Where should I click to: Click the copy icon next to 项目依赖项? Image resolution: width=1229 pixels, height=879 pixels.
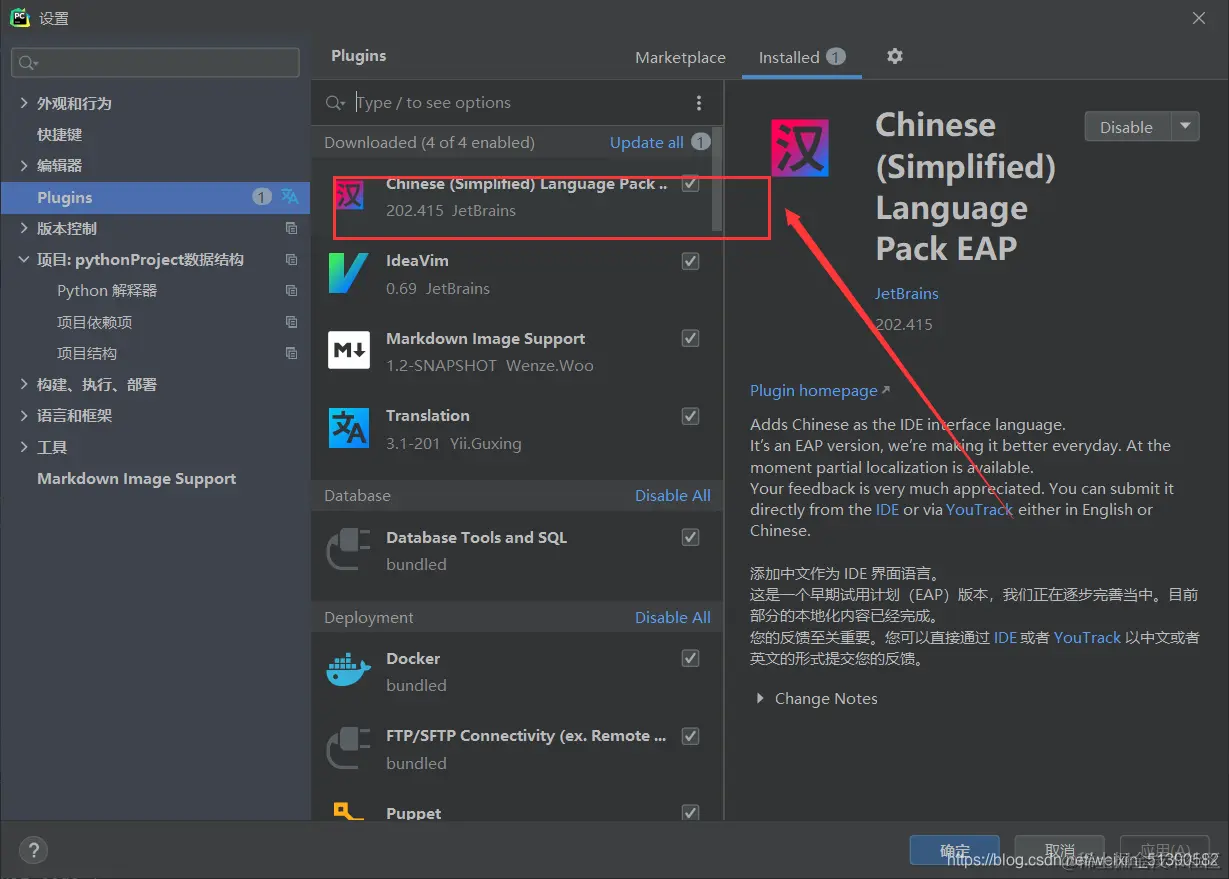click(x=291, y=322)
